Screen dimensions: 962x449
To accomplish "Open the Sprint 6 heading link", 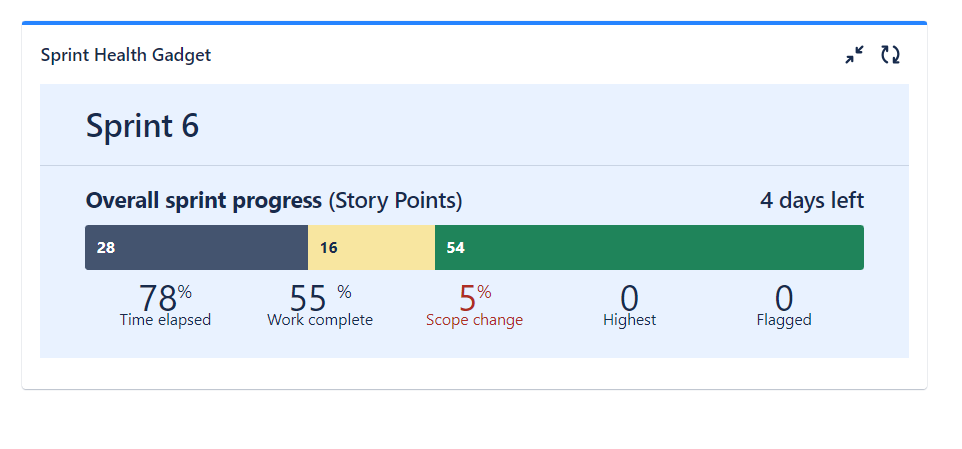I will 142,126.
